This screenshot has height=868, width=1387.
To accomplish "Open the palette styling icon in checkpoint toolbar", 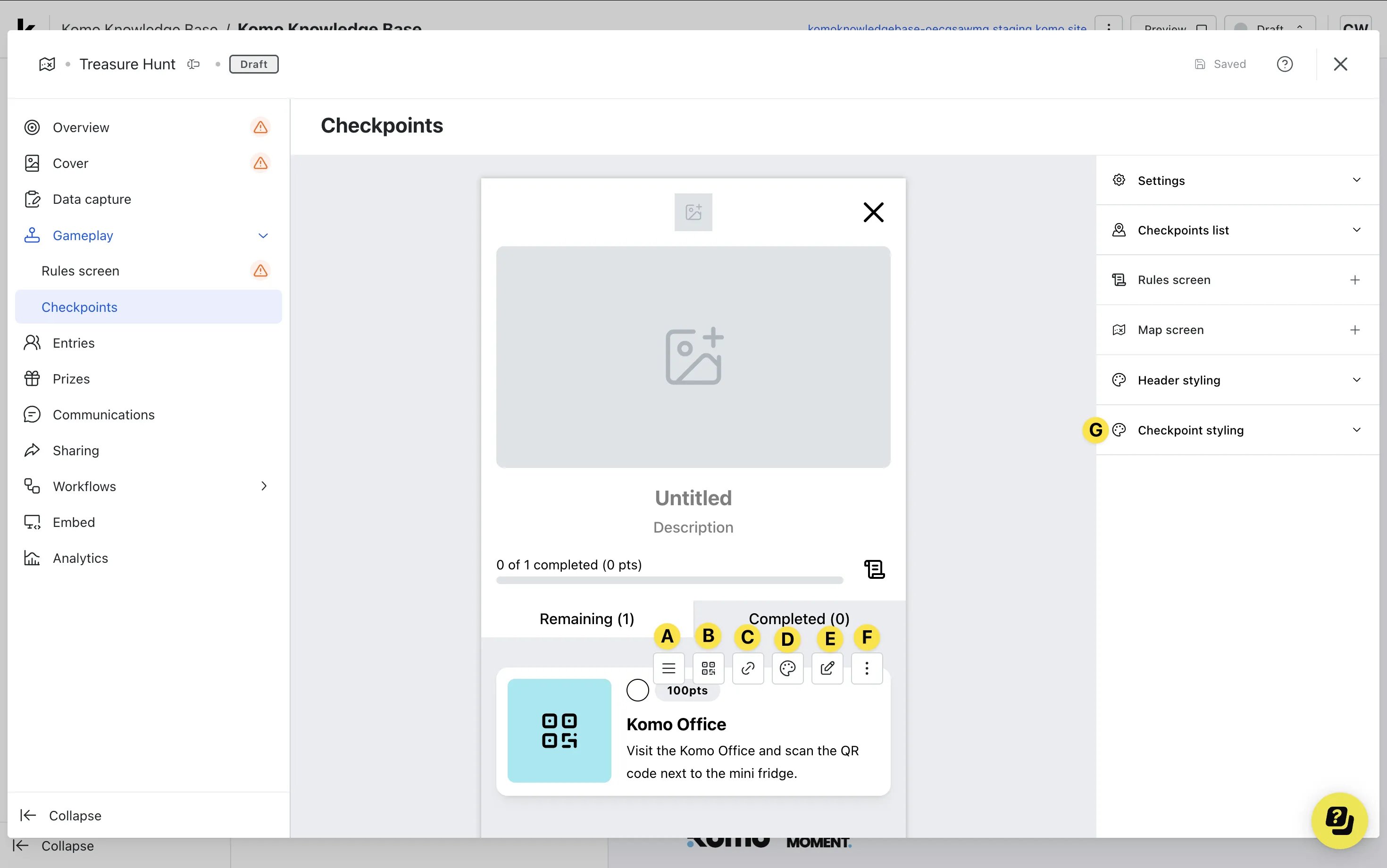I will [x=788, y=668].
